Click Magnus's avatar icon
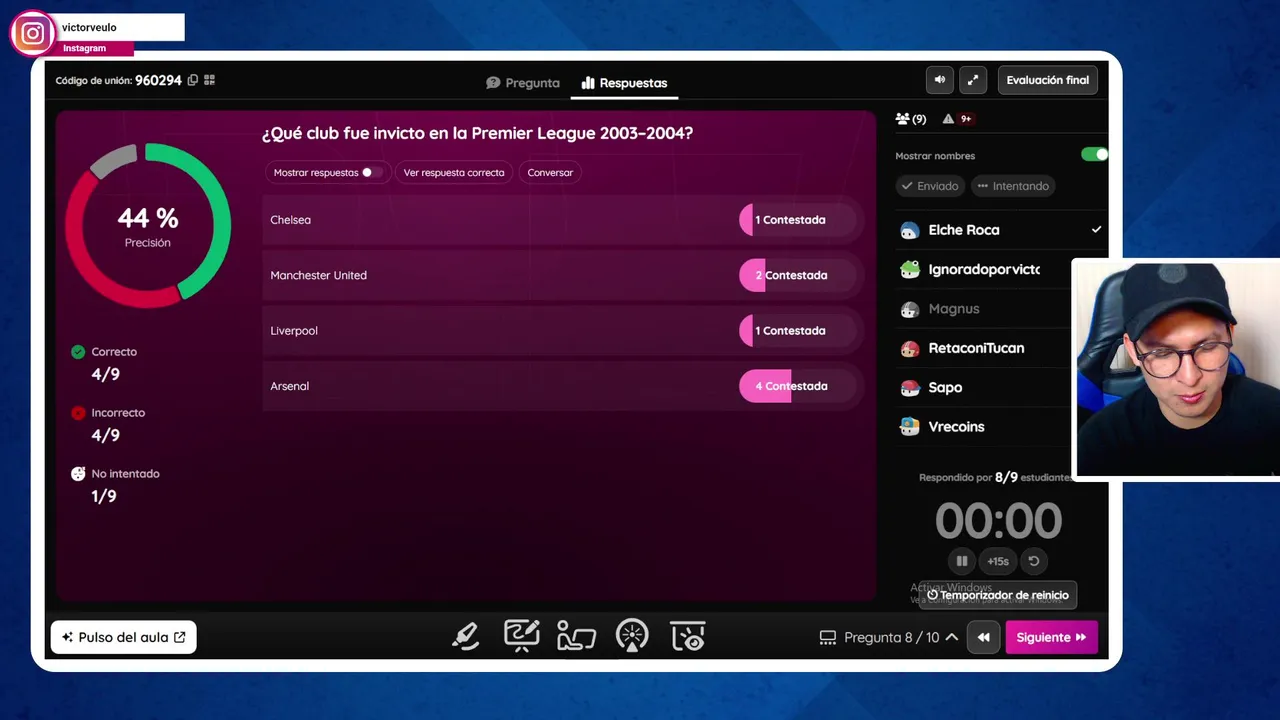This screenshot has height=720, width=1280. [909, 309]
